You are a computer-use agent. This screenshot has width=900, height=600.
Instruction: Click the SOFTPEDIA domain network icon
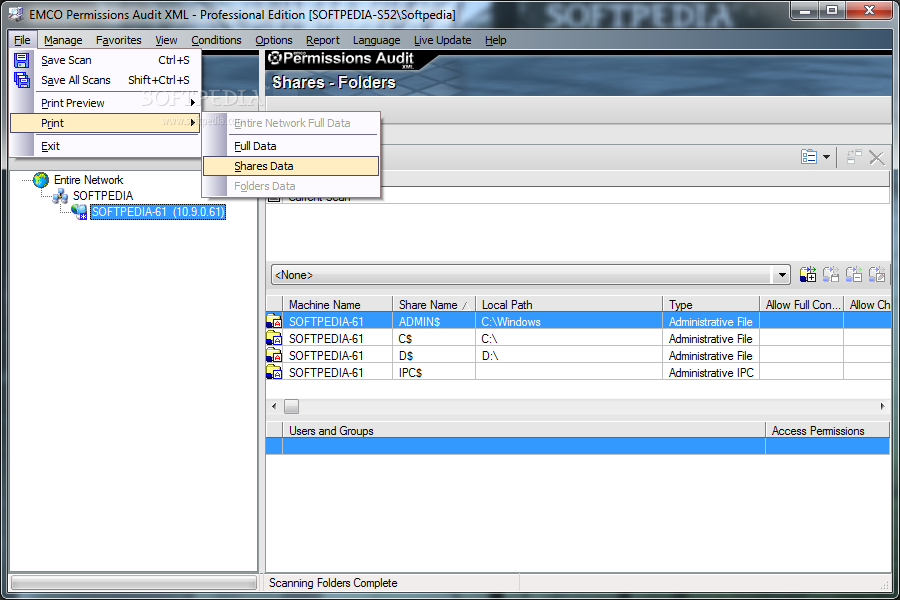[60, 196]
